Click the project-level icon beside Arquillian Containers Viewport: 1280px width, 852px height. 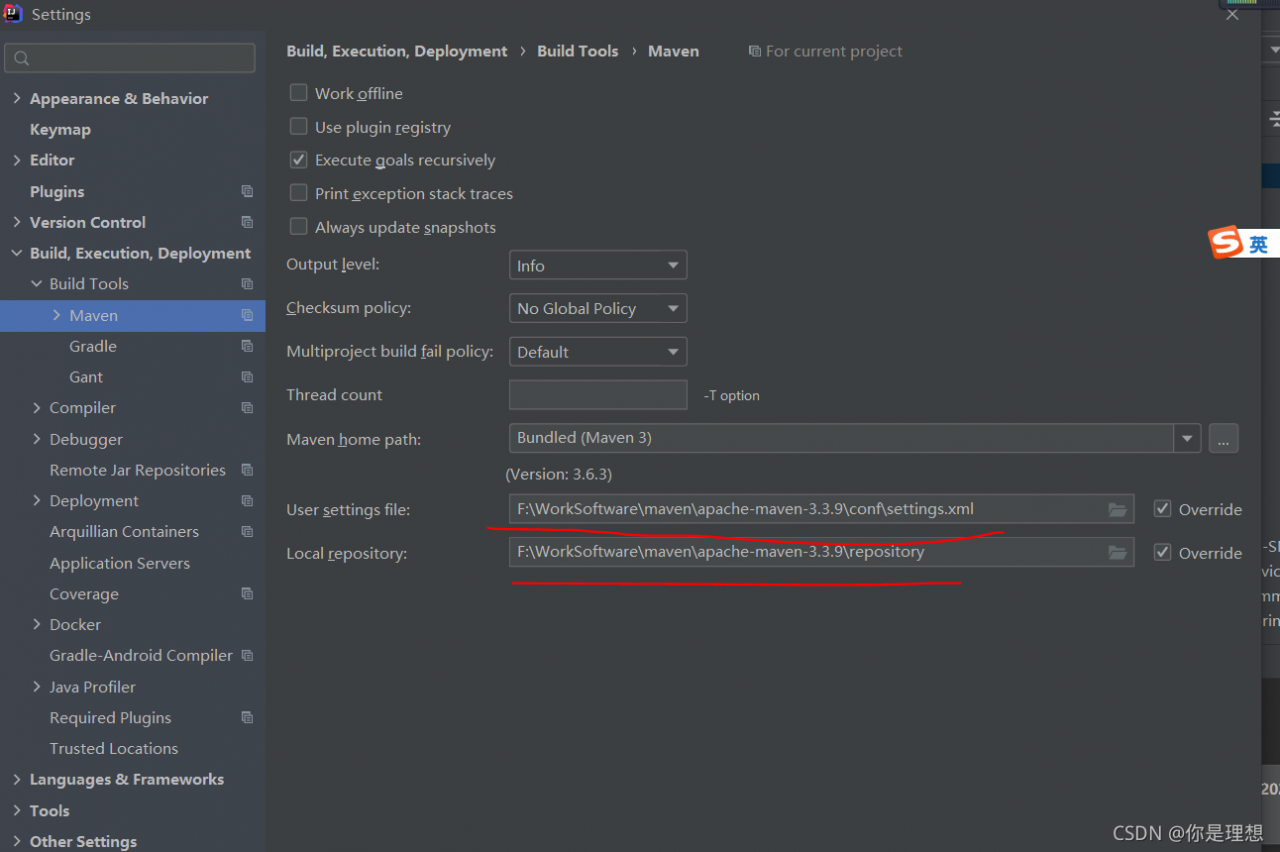click(x=247, y=532)
